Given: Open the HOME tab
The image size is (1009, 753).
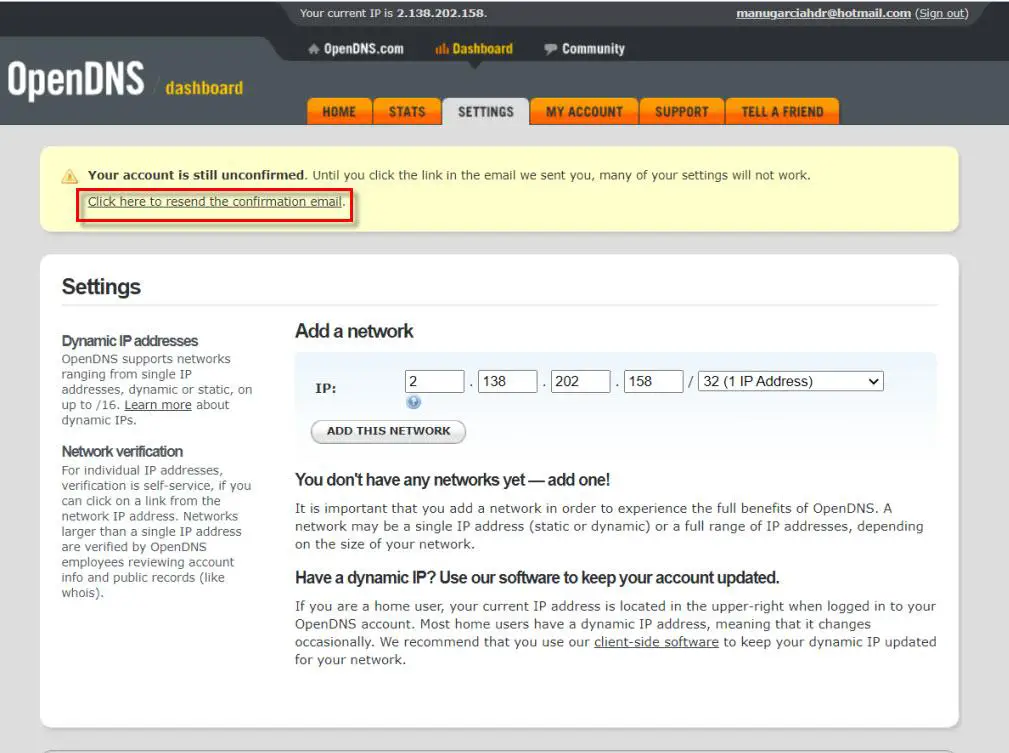Looking at the screenshot, I should (x=339, y=111).
